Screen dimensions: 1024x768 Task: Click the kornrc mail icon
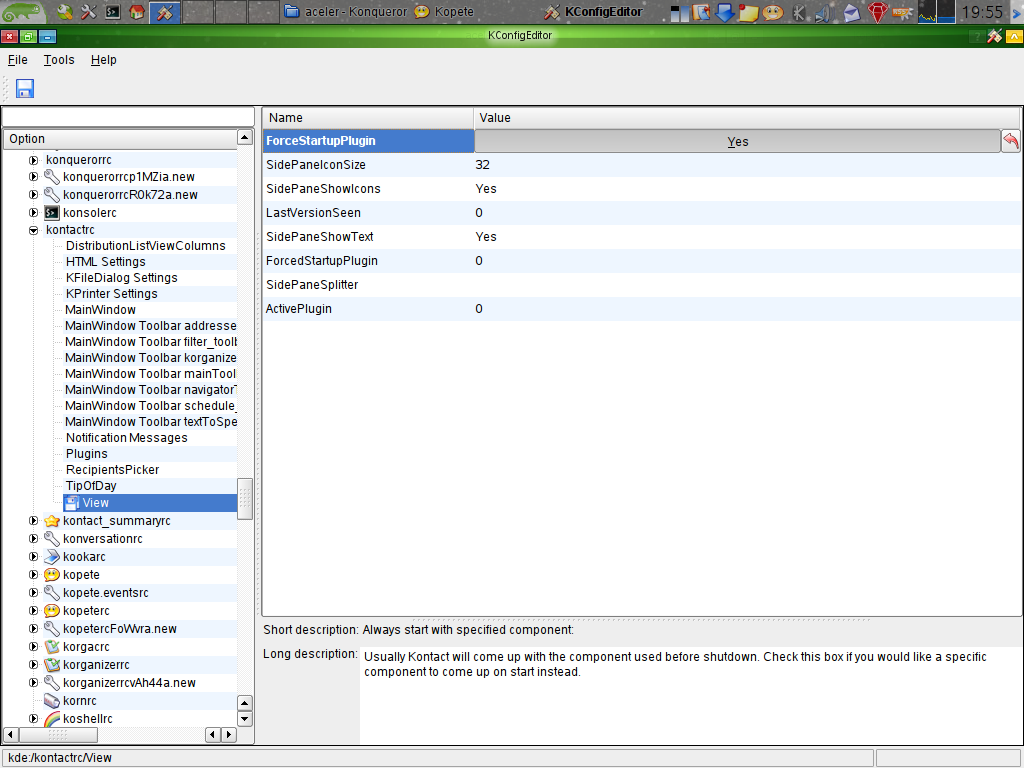52,701
